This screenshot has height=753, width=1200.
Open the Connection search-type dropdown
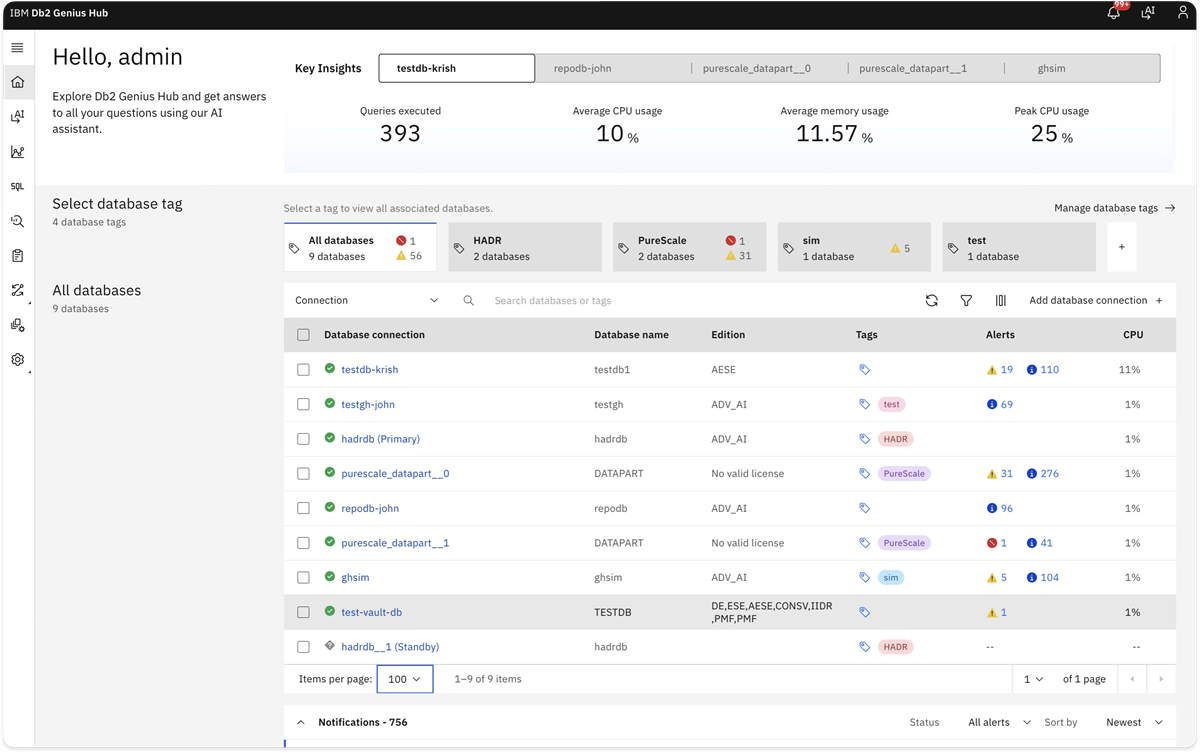tap(366, 300)
